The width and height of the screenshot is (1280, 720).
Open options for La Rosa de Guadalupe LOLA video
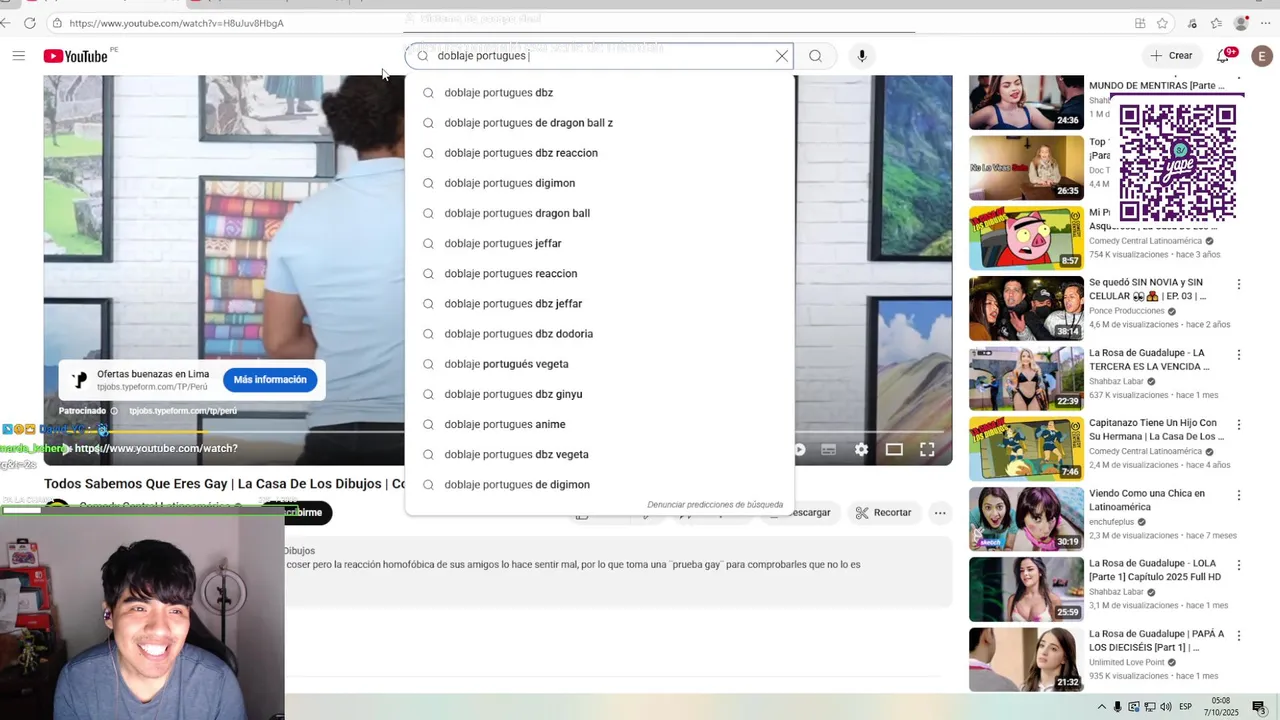click(1239, 565)
